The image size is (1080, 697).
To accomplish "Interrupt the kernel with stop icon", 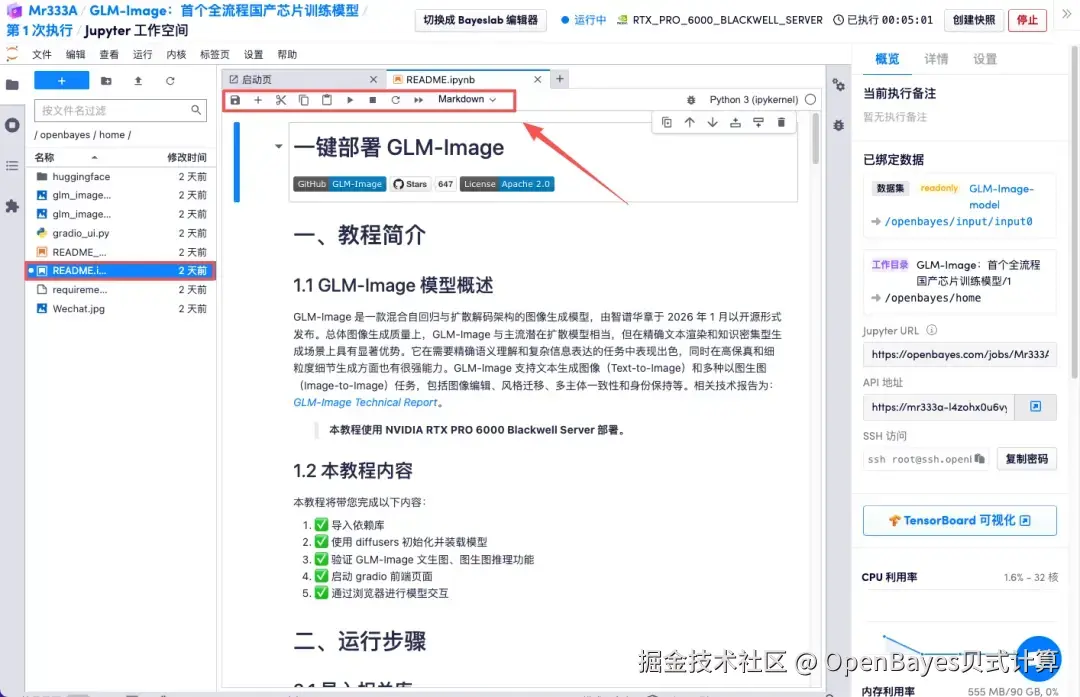I will pos(373,100).
